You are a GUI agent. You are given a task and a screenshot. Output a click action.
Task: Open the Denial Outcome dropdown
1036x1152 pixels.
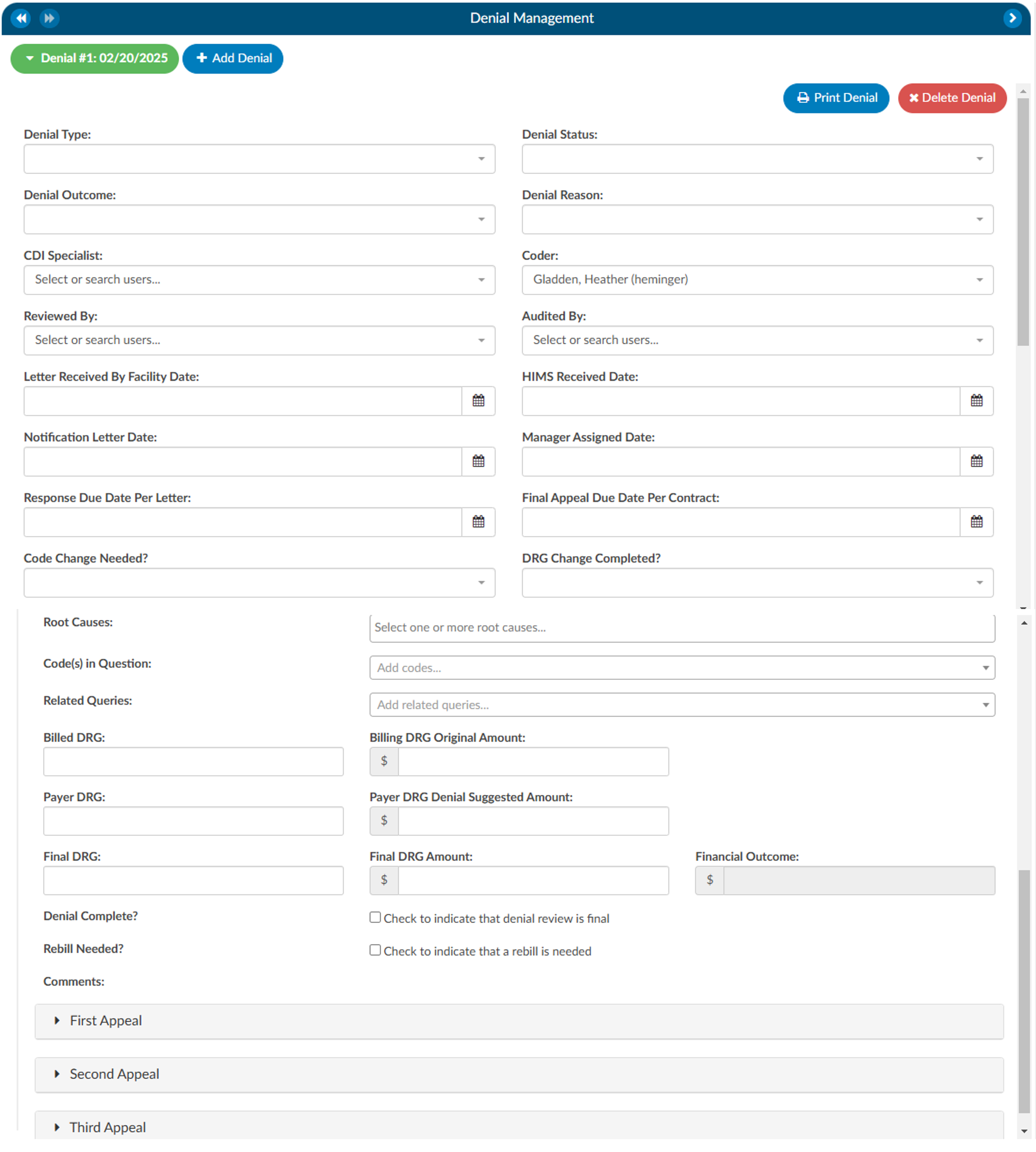(x=259, y=219)
